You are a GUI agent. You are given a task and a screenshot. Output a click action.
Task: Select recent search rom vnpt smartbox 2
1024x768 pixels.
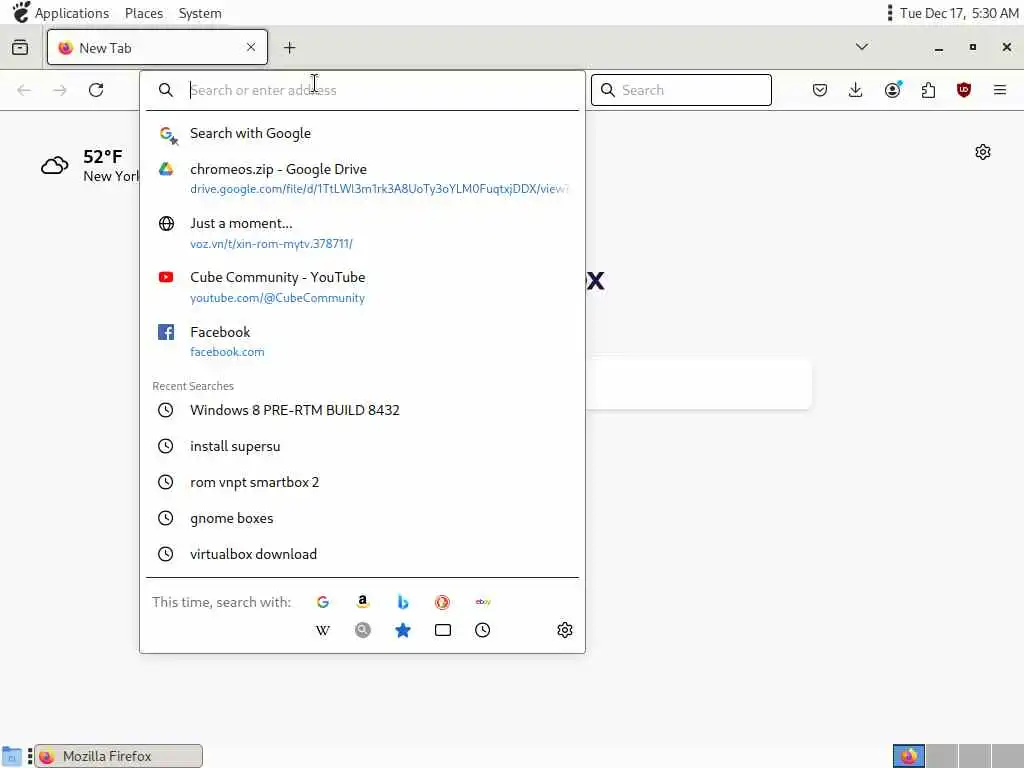tap(362, 482)
